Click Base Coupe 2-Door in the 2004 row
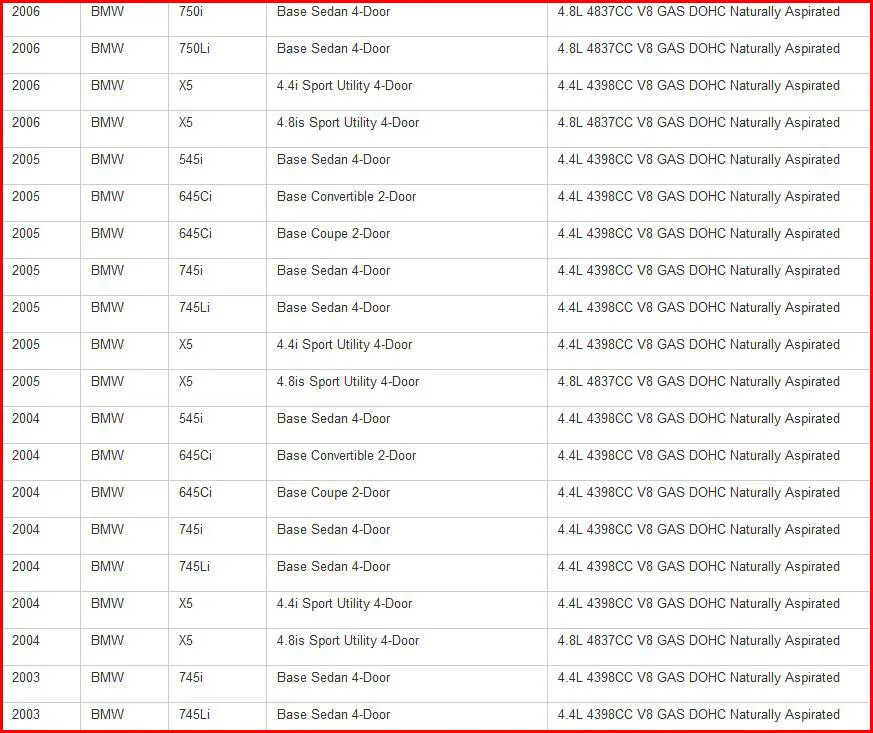 tap(333, 493)
